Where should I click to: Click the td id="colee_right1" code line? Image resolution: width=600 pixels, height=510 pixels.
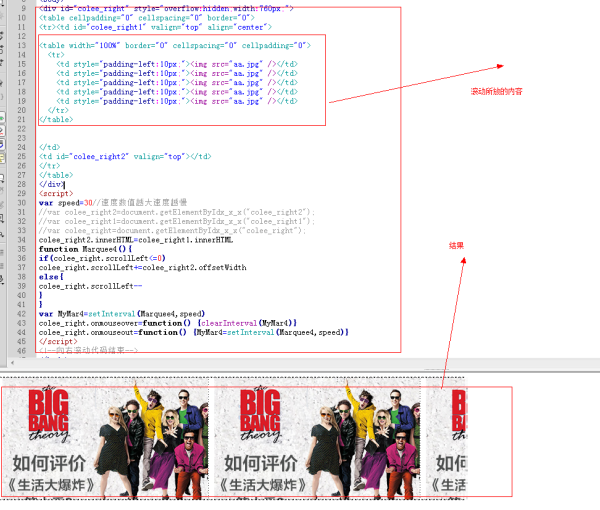(x=155, y=27)
